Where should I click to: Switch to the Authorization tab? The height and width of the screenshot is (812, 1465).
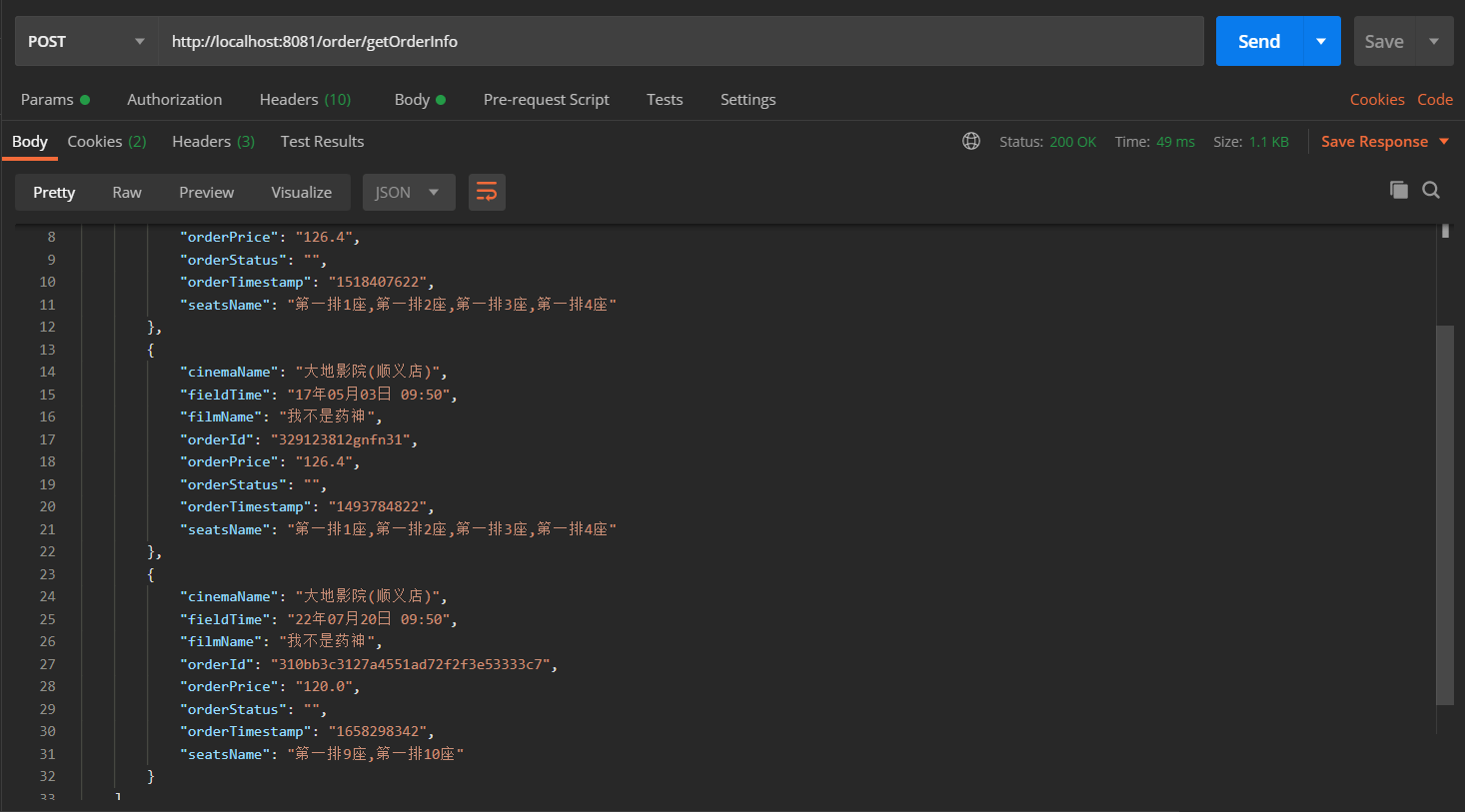pyautogui.click(x=175, y=99)
